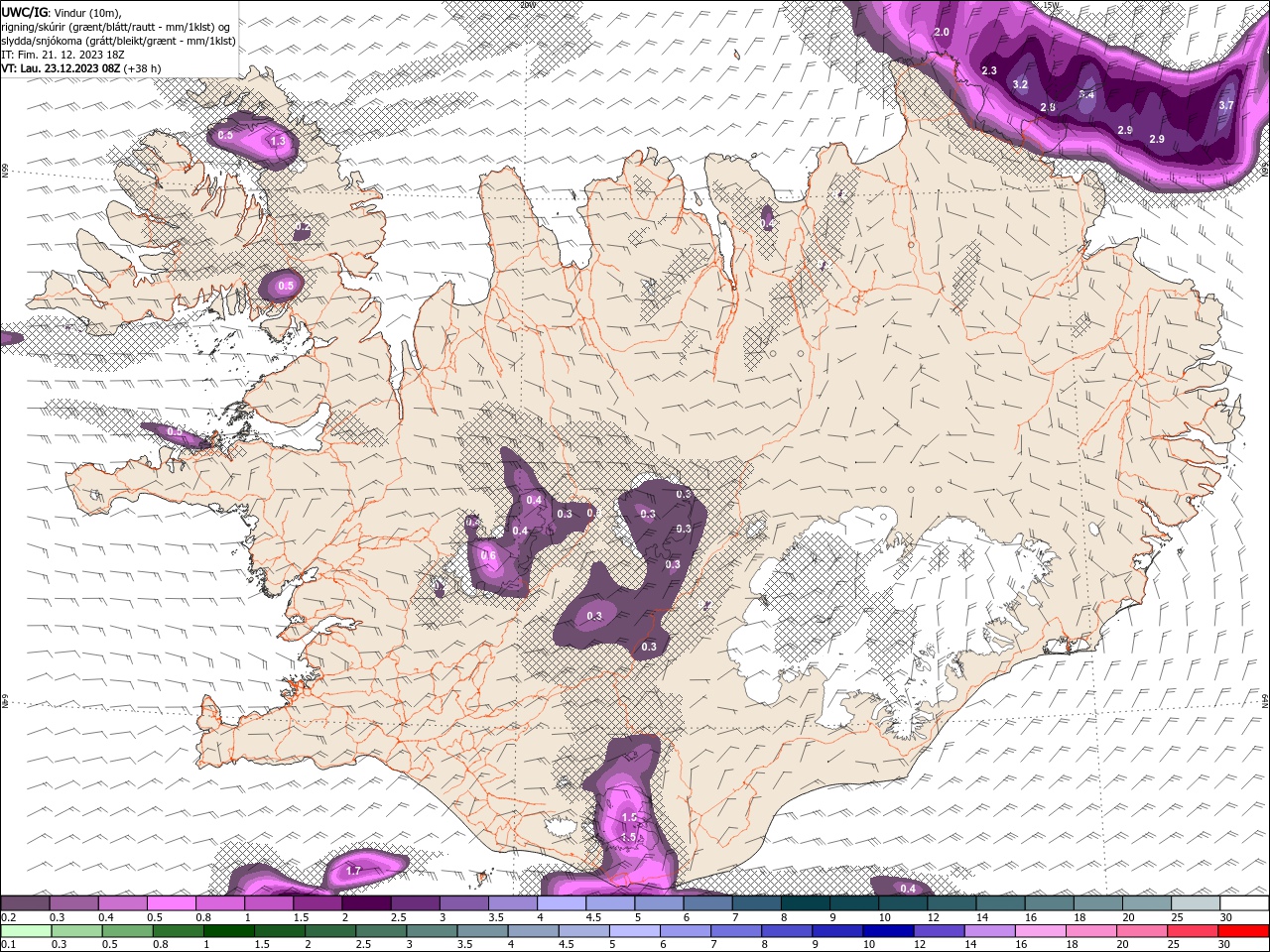Select the bright pink 0.5 swatch, top legend row
Image resolution: width=1270 pixels, height=952 pixels.
(172, 903)
